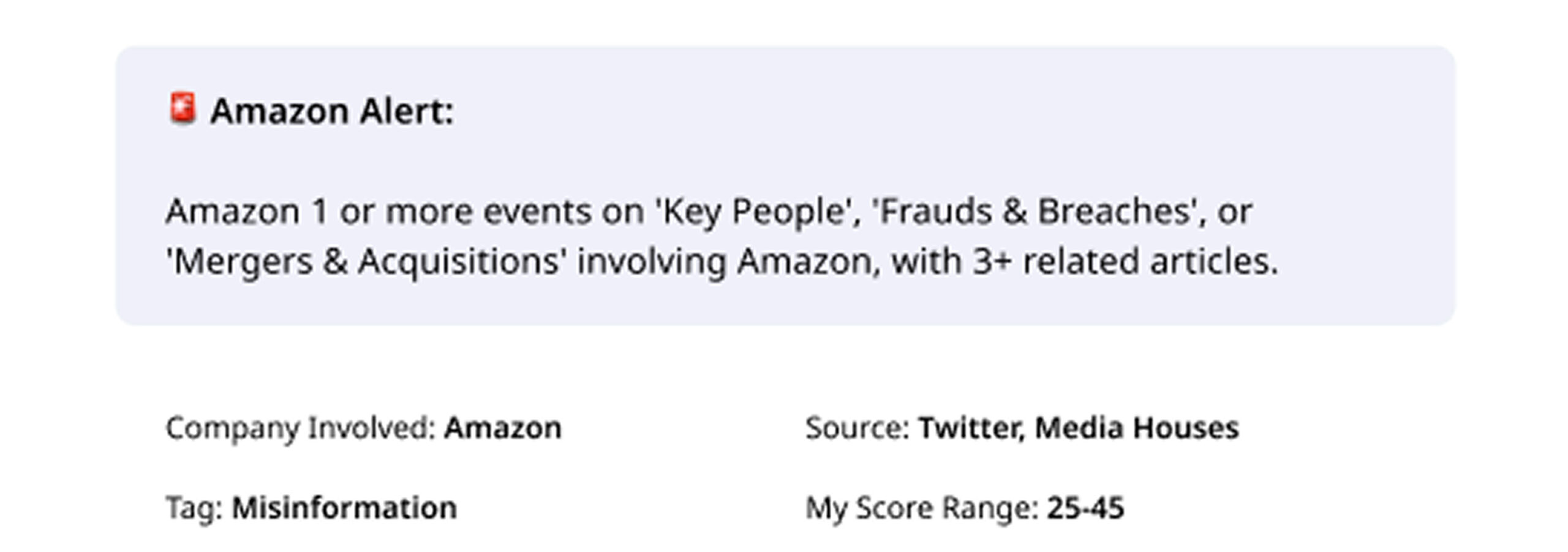1568x552 pixels.
Task: Open the Misinformation tag value
Action: point(344,508)
